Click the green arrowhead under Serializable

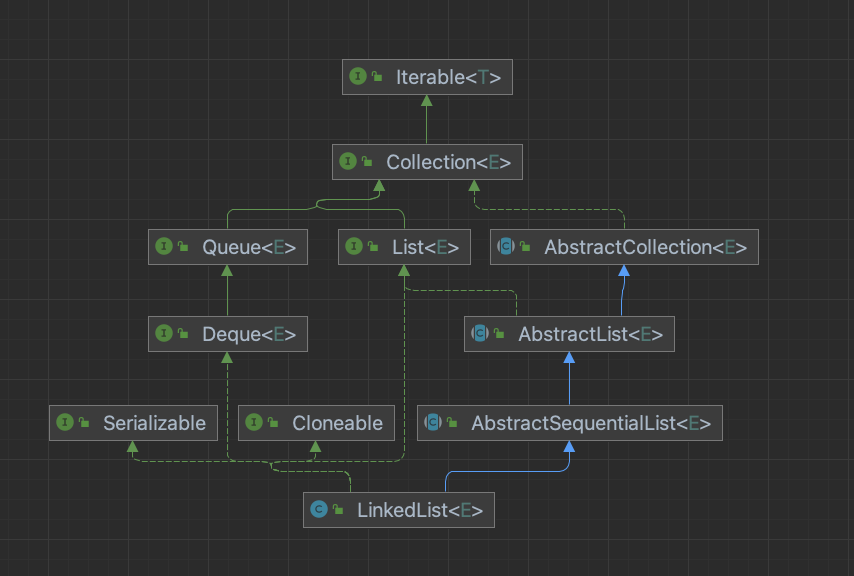pyautogui.click(x=132, y=446)
